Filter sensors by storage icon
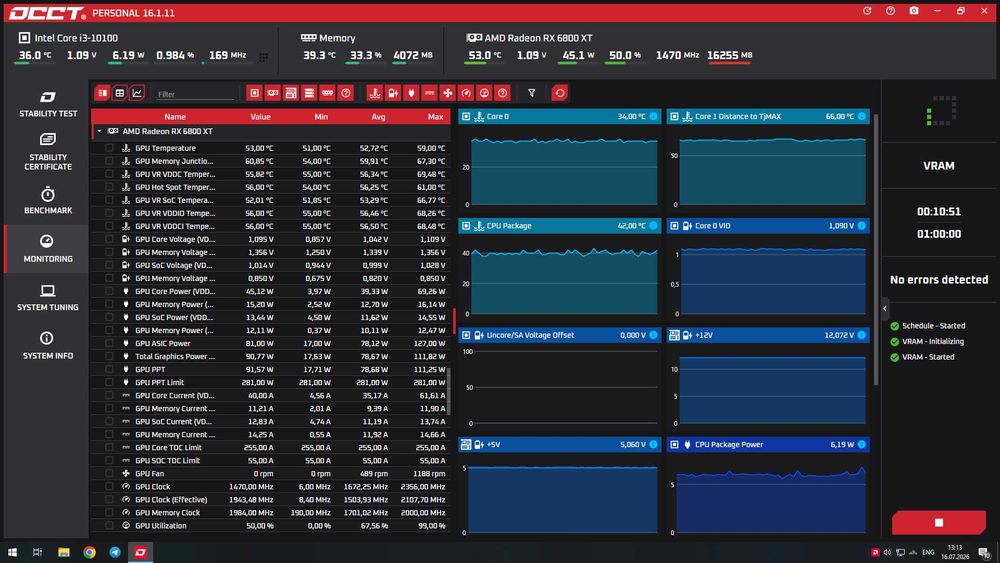Image resolution: width=1000 pixels, height=563 pixels. coord(309,93)
